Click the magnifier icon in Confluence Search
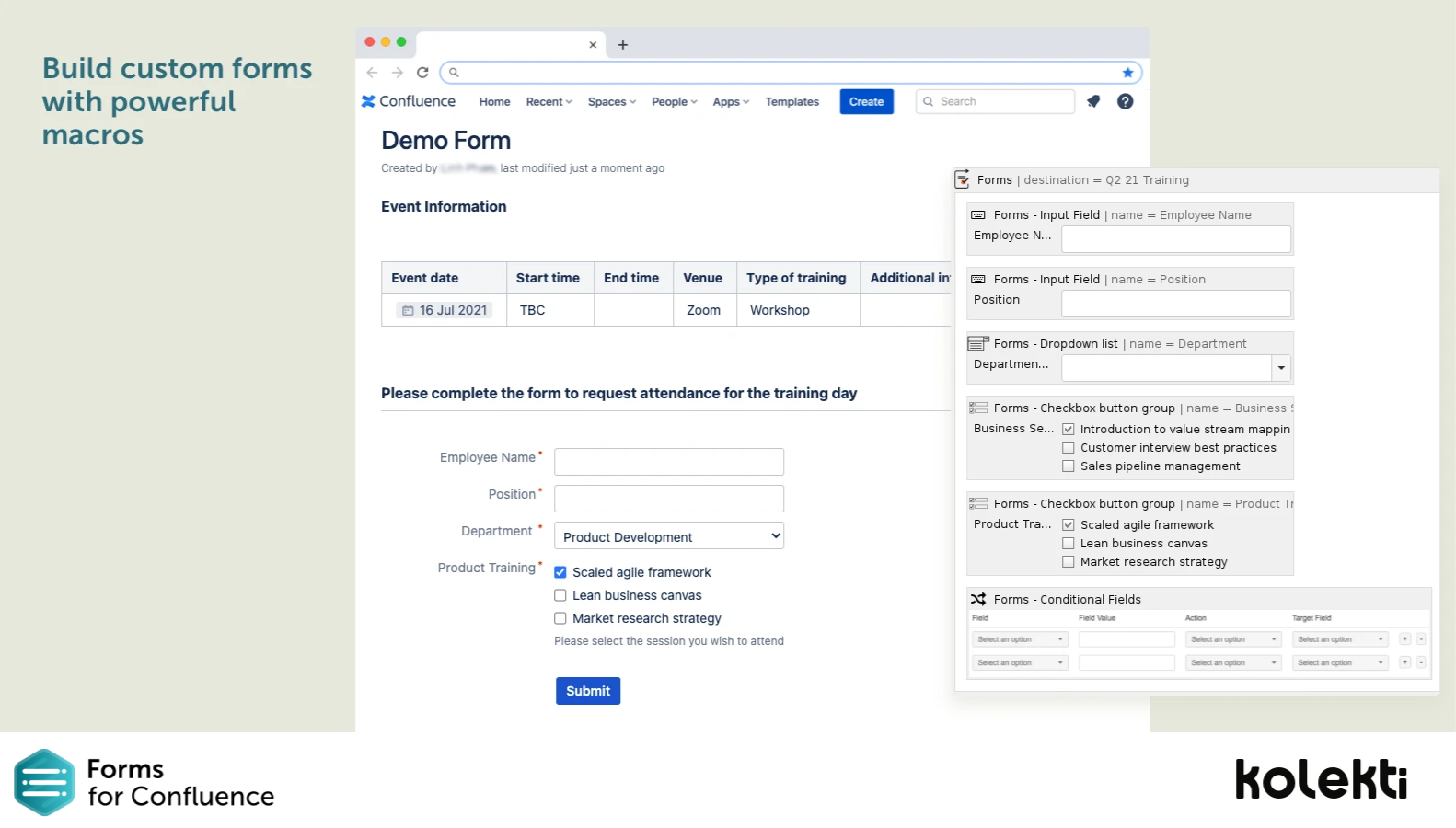Image resolution: width=1456 pixels, height=828 pixels. pyautogui.click(x=928, y=102)
